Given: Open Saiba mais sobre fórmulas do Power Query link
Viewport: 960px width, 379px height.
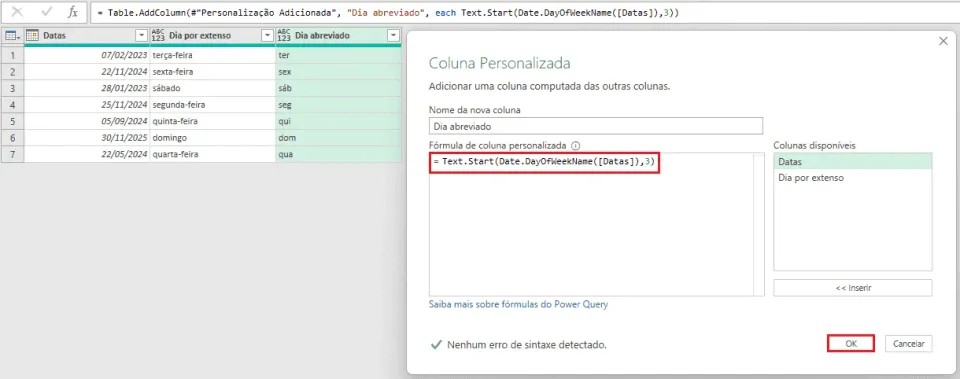Looking at the screenshot, I should pyautogui.click(x=519, y=304).
